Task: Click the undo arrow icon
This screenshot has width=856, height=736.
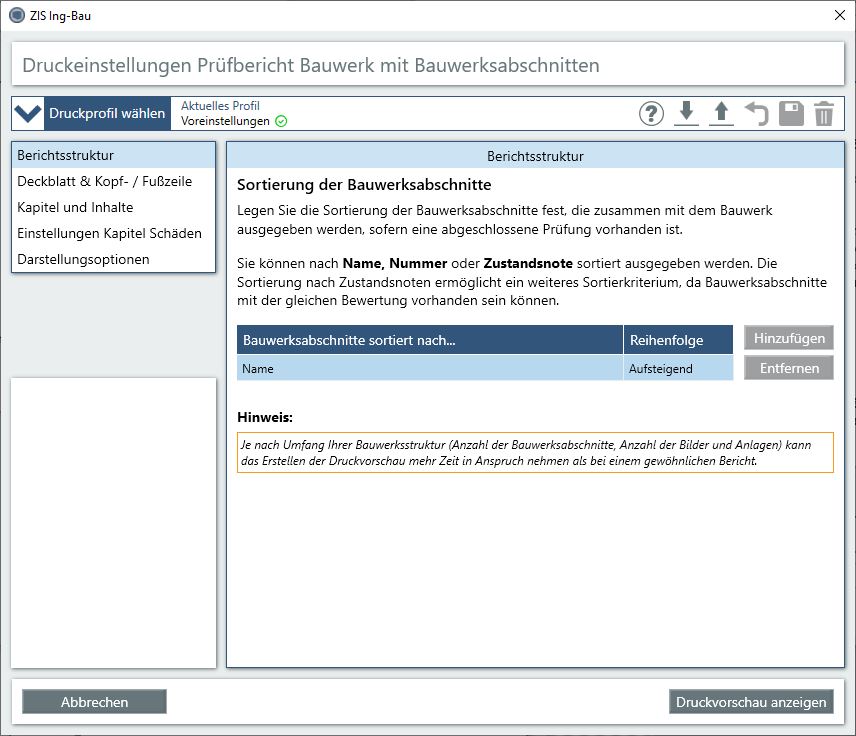Action: (756, 114)
